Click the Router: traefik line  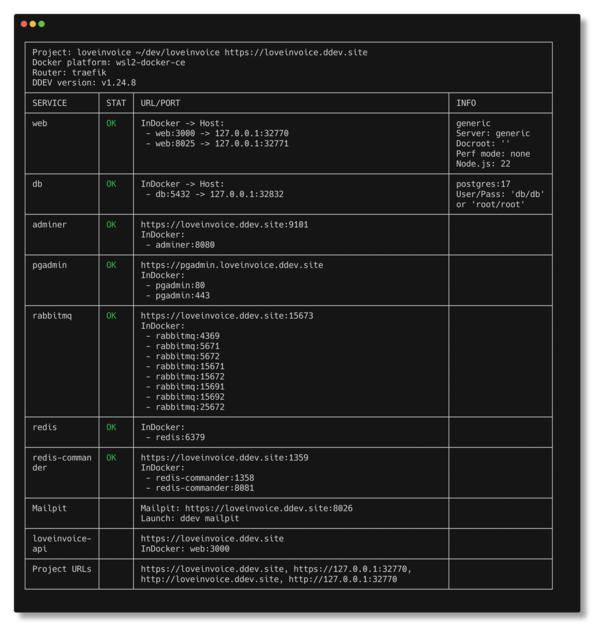[69, 73]
